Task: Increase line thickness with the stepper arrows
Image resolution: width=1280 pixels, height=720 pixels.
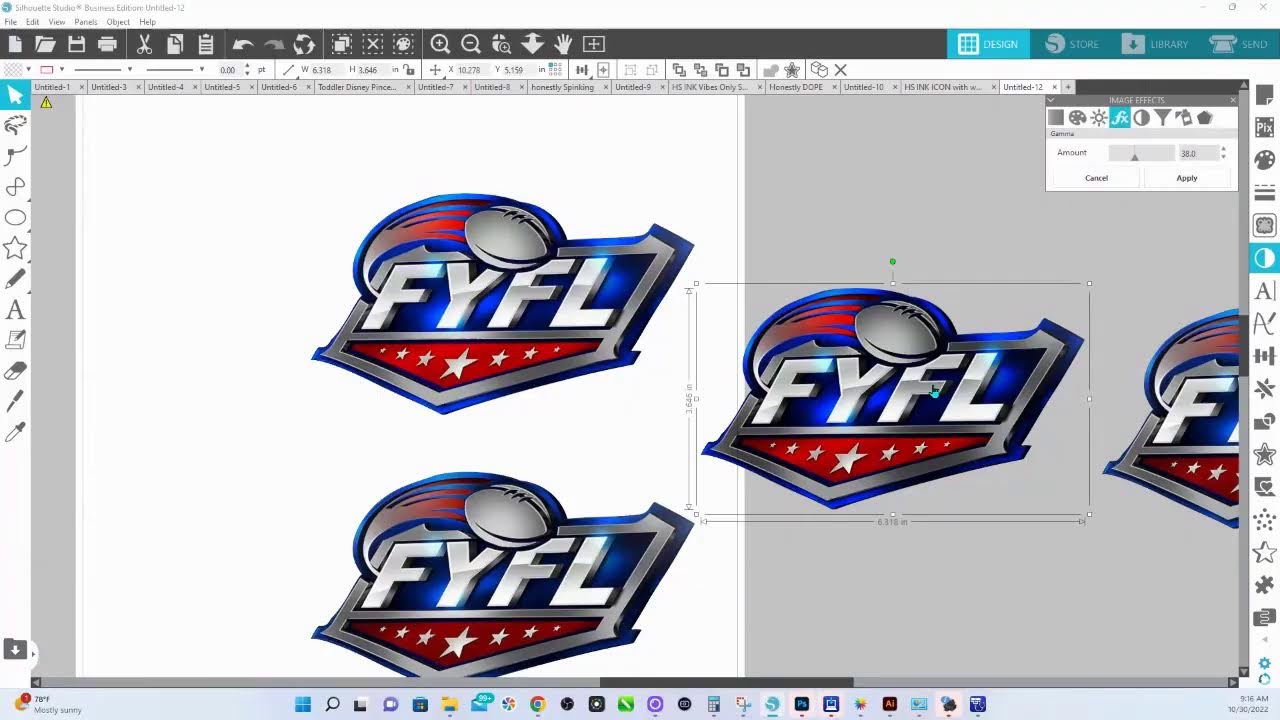Action: click(x=247, y=70)
